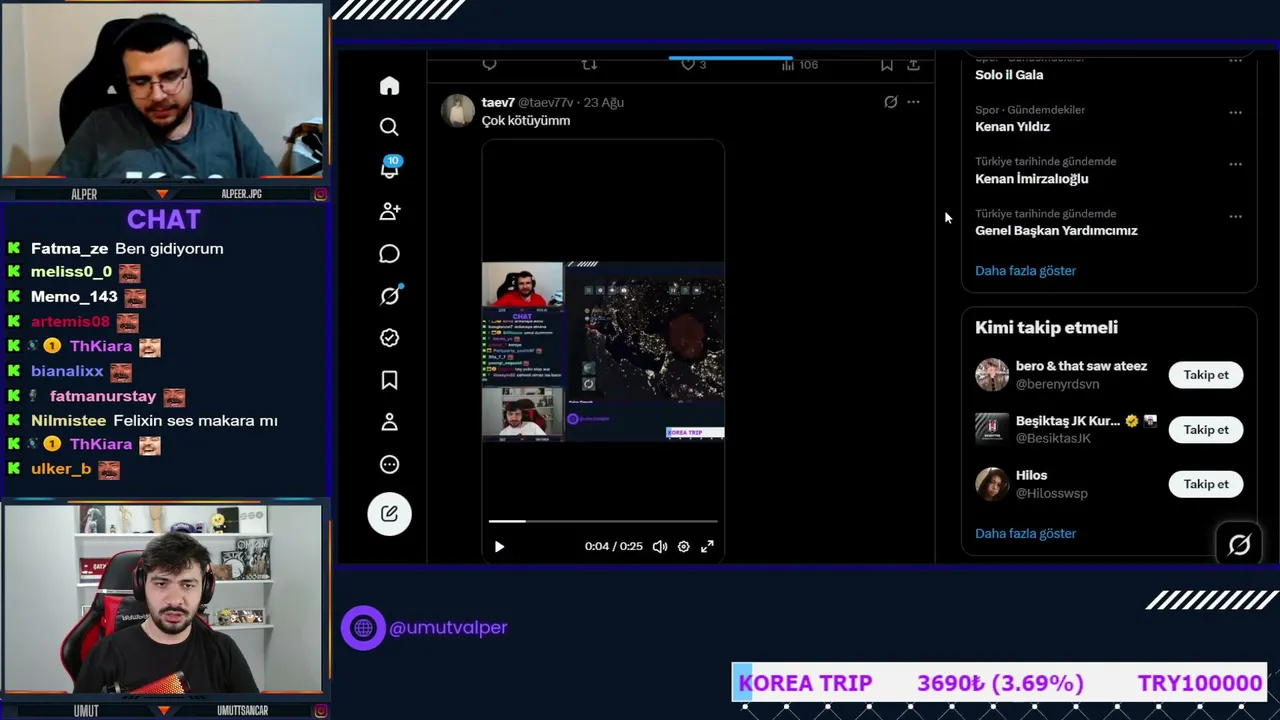
Task: Open the Solo il Gala trend
Action: 1009,75
